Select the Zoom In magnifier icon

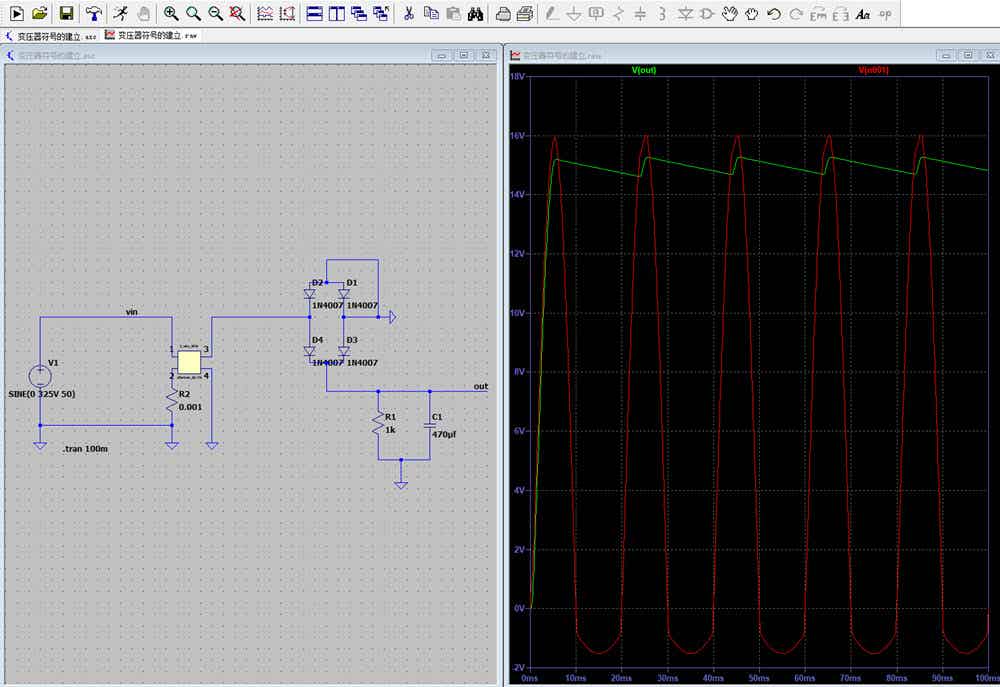click(171, 13)
